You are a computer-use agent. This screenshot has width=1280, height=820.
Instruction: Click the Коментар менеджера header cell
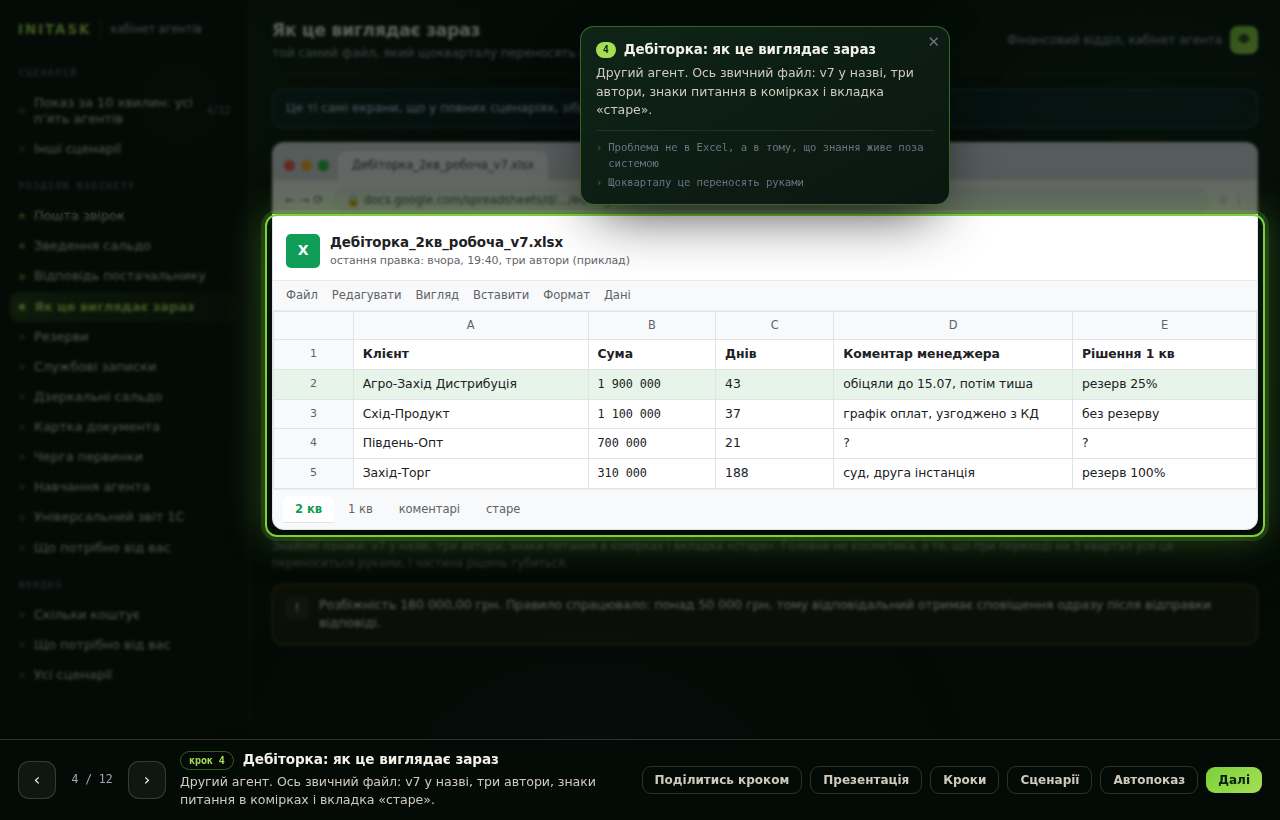pos(953,354)
